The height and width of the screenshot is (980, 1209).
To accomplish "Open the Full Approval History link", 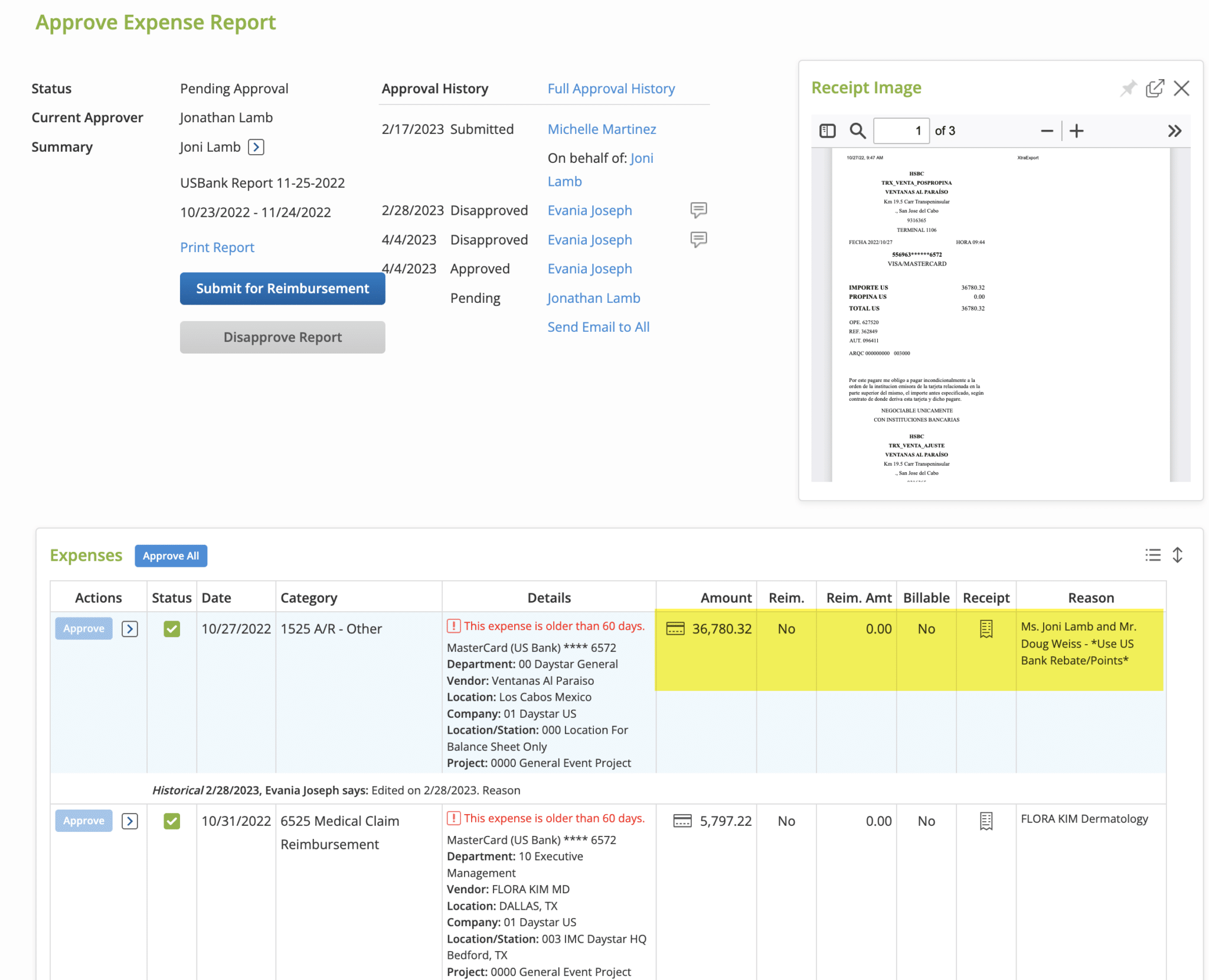I will coord(611,89).
